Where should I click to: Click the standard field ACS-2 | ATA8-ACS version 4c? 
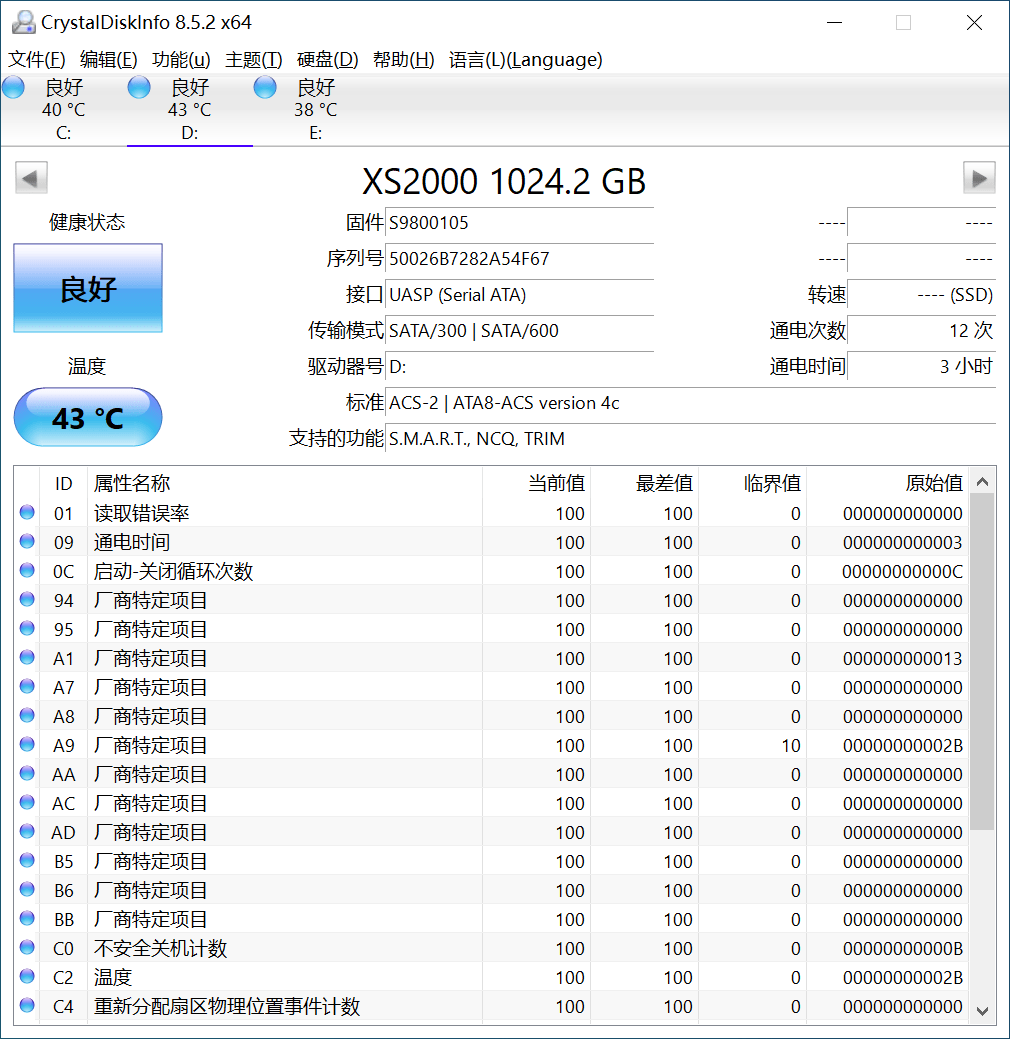point(691,402)
